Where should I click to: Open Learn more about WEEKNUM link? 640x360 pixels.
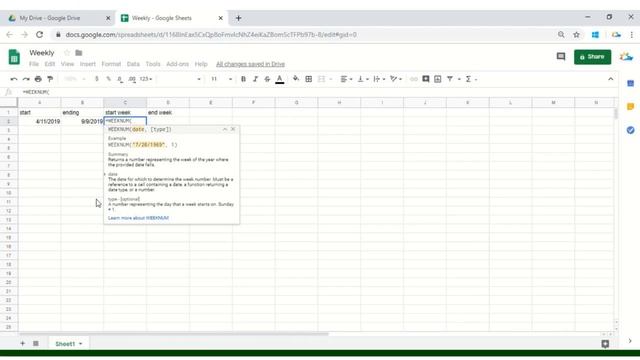(x=138, y=218)
